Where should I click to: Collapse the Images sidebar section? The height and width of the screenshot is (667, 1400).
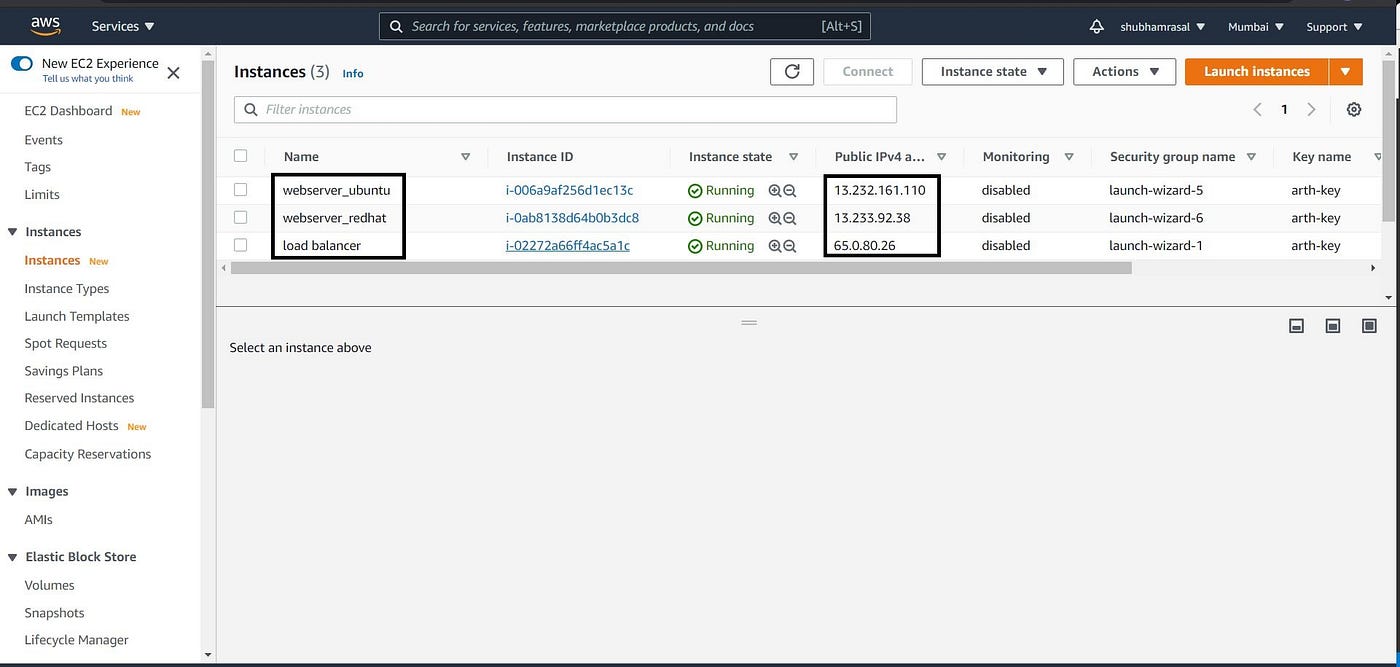point(12,492)
